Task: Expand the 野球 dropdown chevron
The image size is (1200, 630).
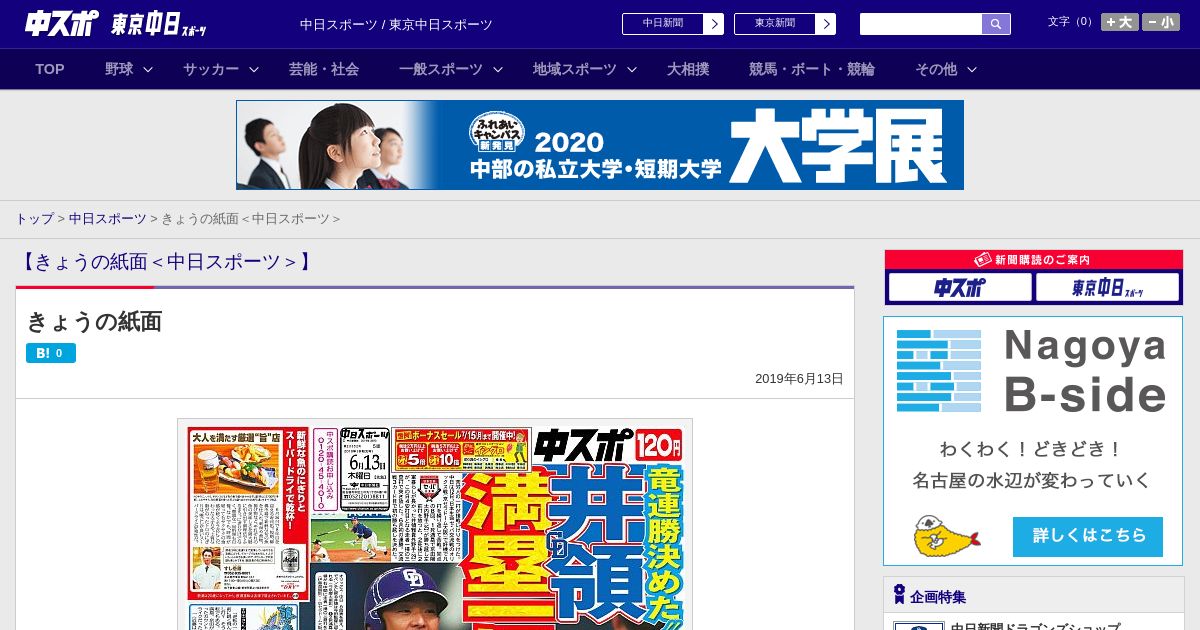Action: point(148,69)
